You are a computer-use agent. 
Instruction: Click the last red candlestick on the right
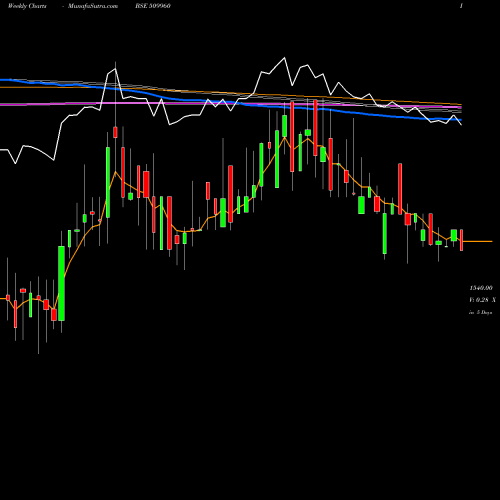coord(462,240)
